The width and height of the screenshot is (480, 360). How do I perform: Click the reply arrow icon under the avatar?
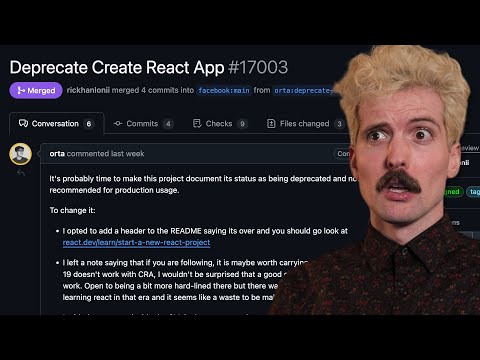(x=21, y=173)
